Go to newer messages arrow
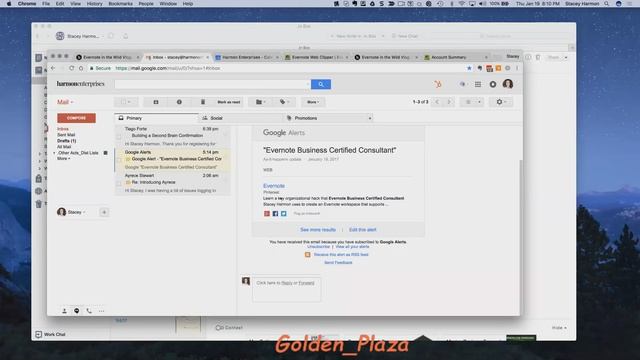The width and height of the screenshot is (640, 360). (437, 102)
